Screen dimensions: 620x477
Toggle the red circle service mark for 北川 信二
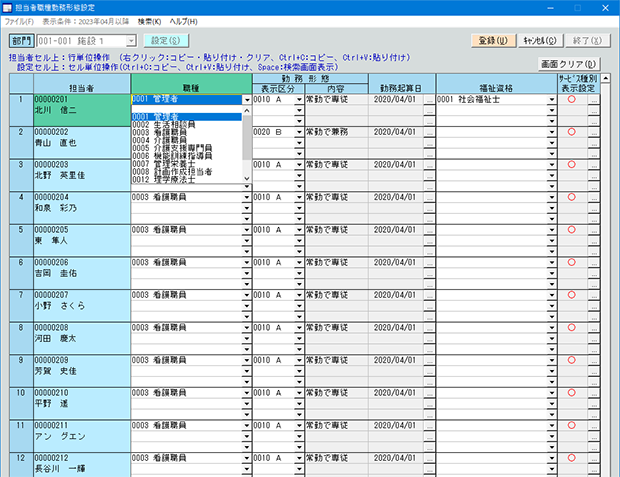click(571, 100)
